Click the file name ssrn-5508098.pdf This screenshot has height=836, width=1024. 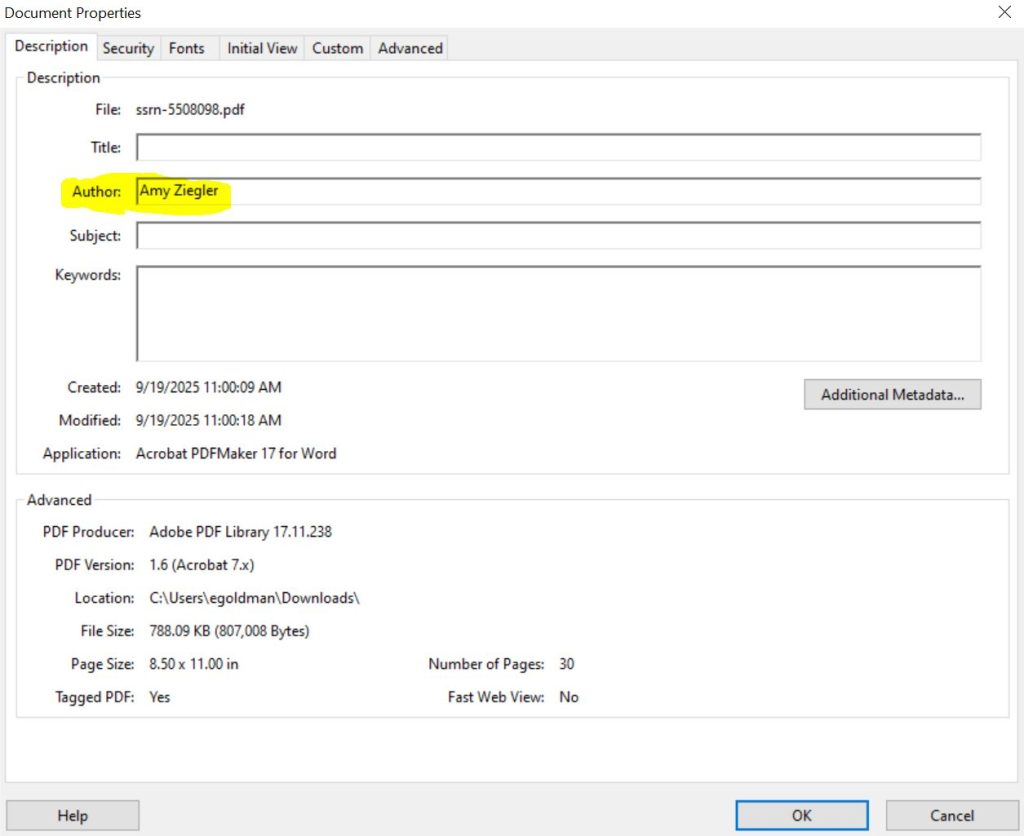(190, 110)
